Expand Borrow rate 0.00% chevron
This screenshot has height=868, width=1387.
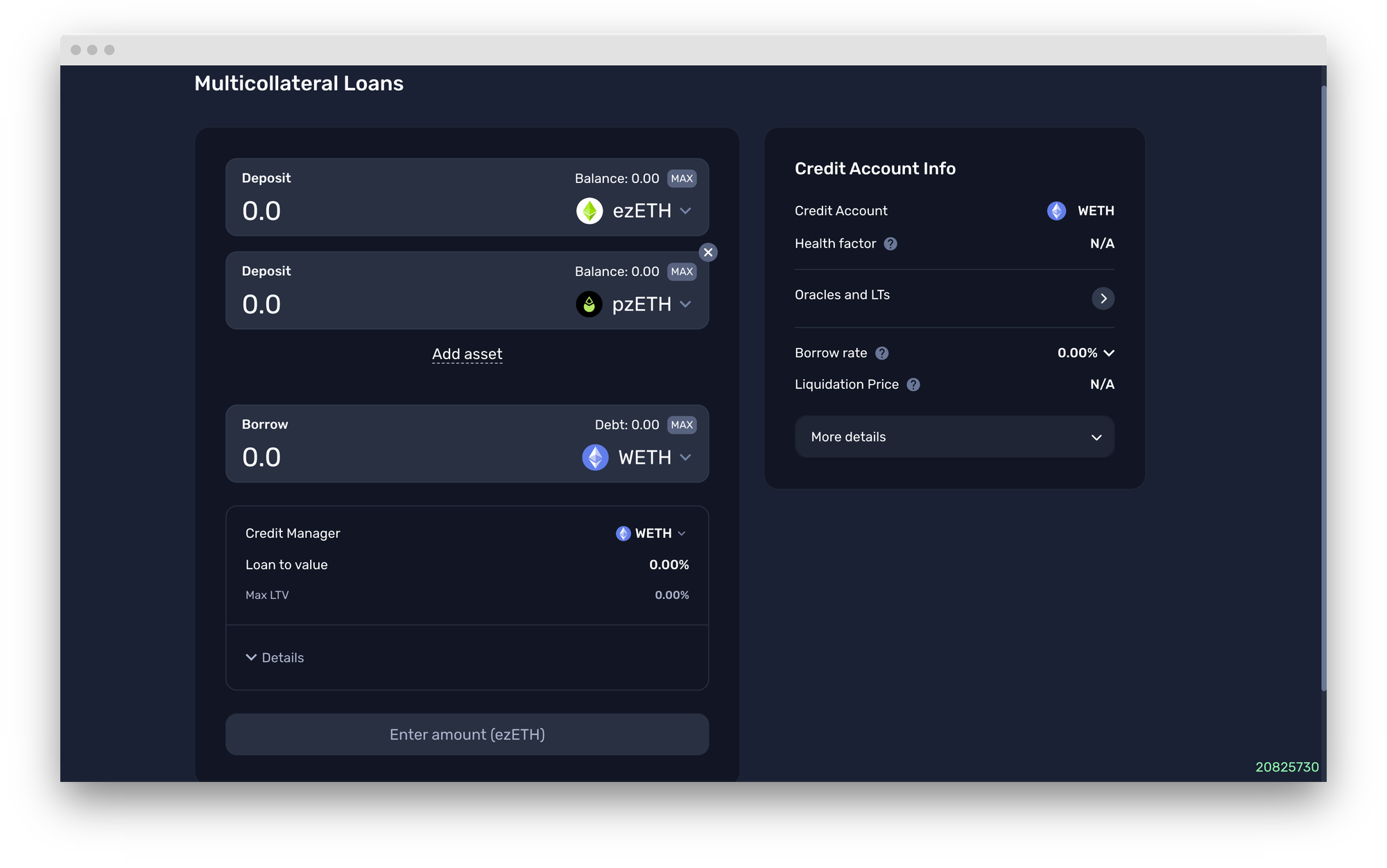(x=1108, y=353)
